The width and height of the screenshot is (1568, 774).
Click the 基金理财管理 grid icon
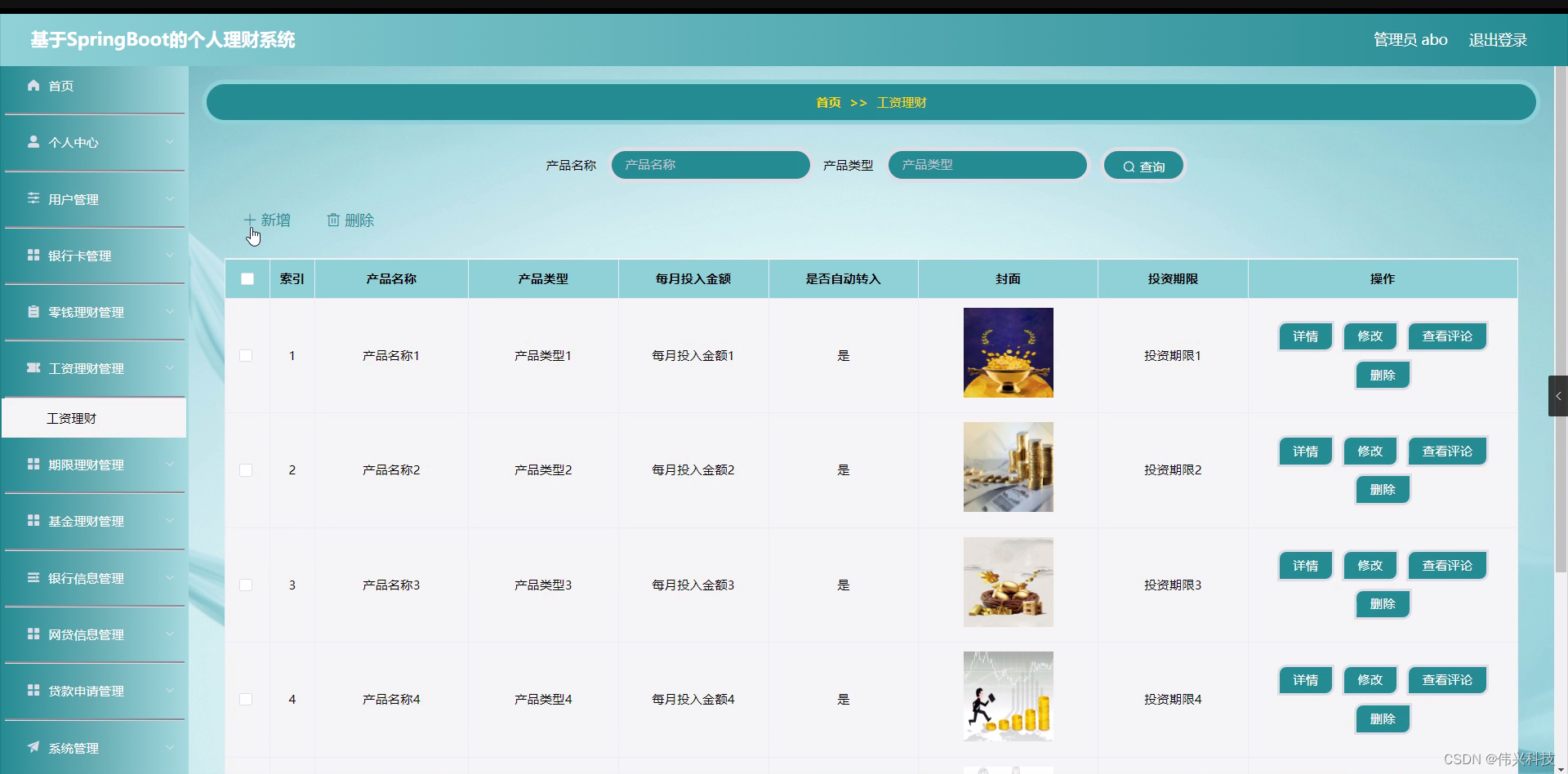pyautogui.click(x=33, y=521)
